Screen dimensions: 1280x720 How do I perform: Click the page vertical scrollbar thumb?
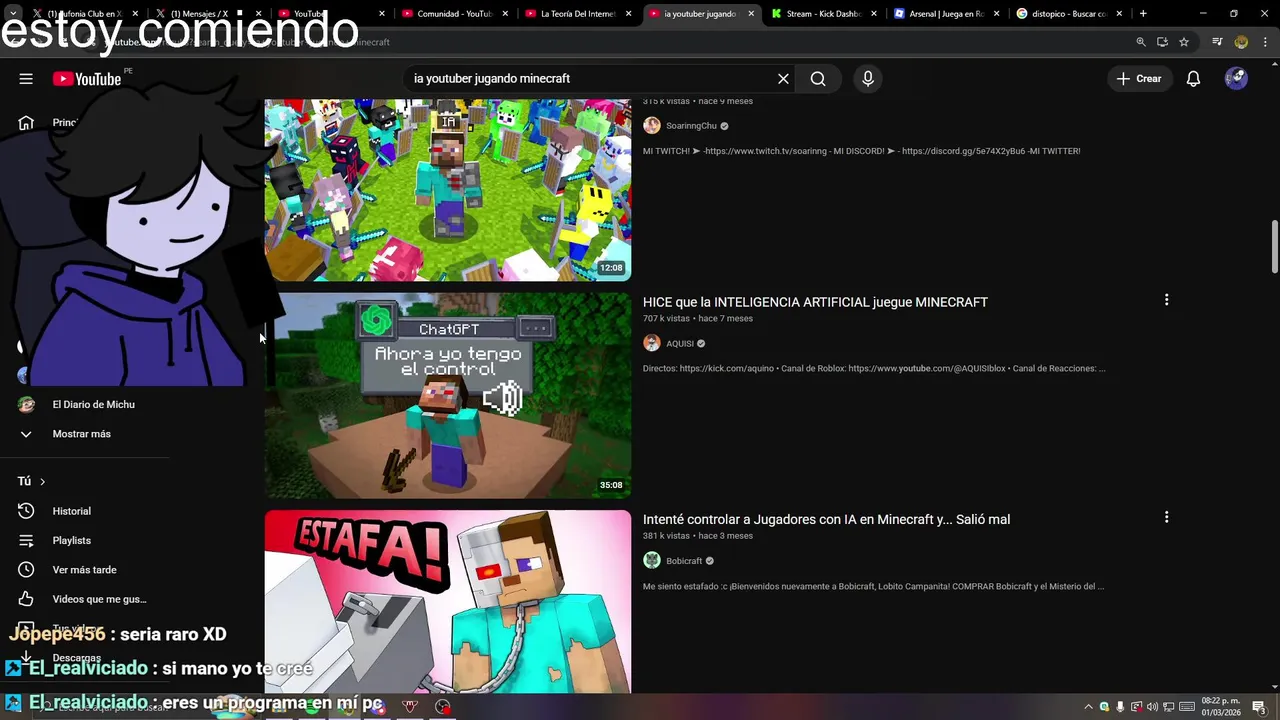[x=1275, y=246]
